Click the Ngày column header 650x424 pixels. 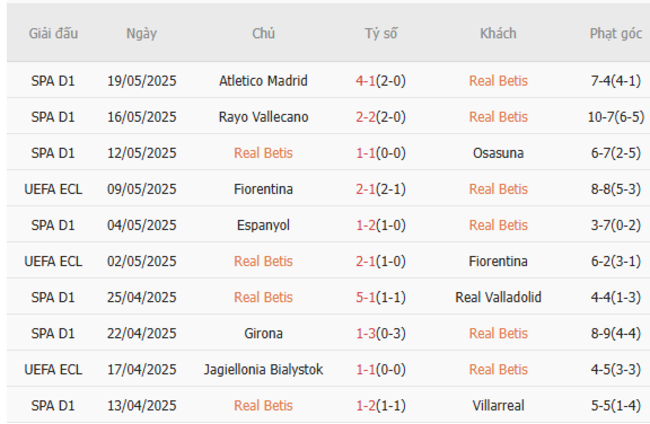point(142,33)
